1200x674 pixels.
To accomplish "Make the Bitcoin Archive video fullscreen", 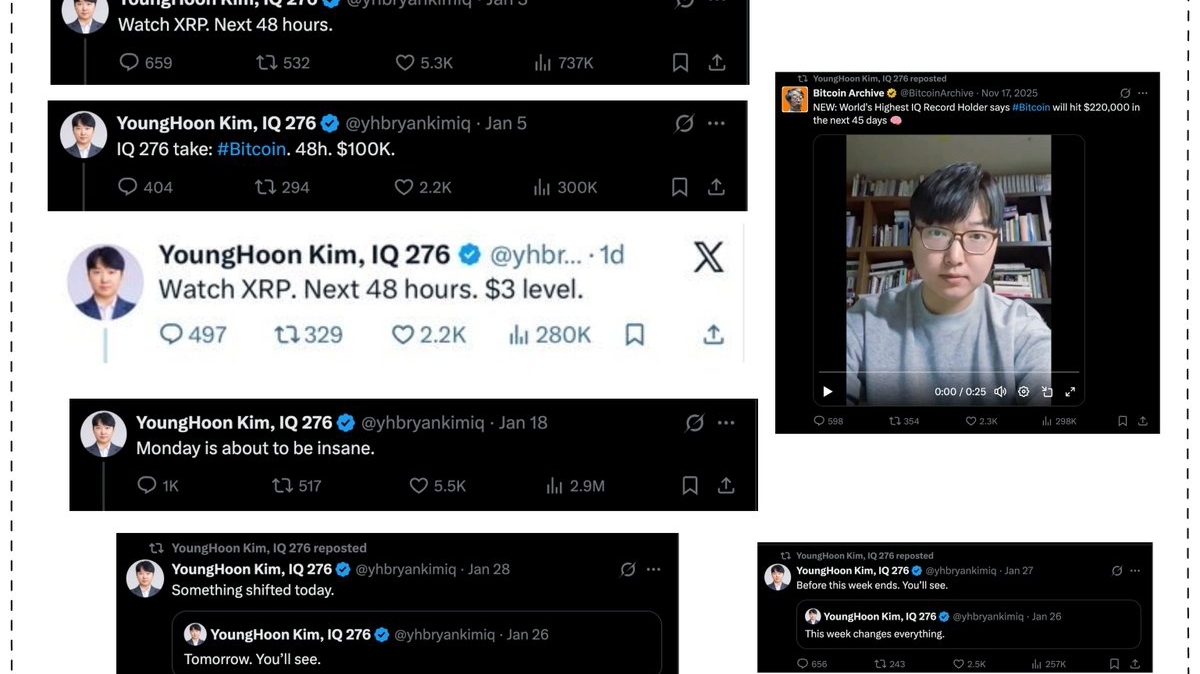I will (x=1070, y=392).
